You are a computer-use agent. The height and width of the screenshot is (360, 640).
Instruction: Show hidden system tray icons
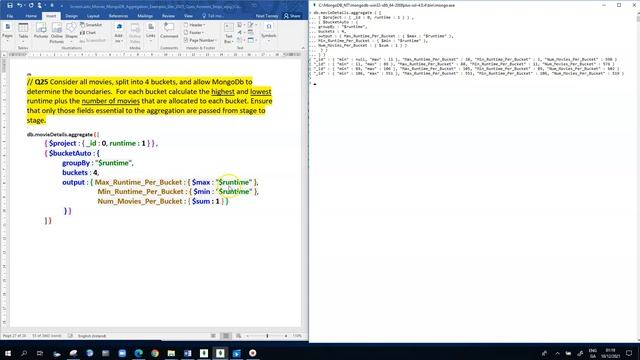click(x=557, y=353)
